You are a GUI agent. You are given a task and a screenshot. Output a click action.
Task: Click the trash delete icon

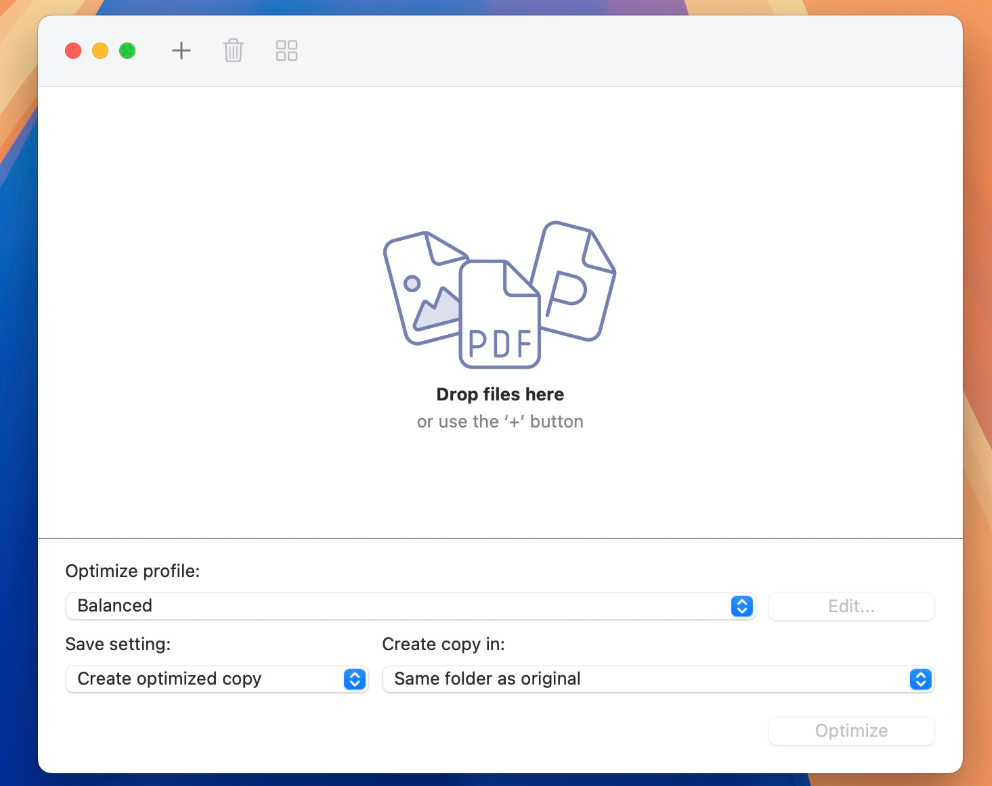coord(233,50)
